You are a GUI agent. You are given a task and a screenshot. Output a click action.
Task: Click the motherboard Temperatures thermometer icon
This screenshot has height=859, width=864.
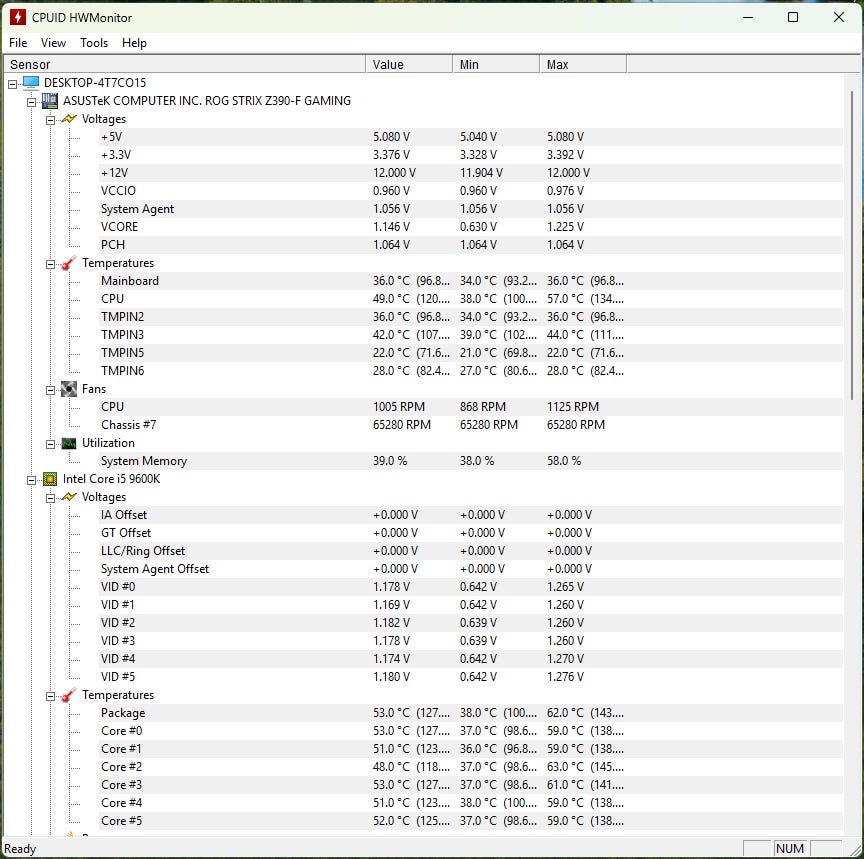(69, 263)
